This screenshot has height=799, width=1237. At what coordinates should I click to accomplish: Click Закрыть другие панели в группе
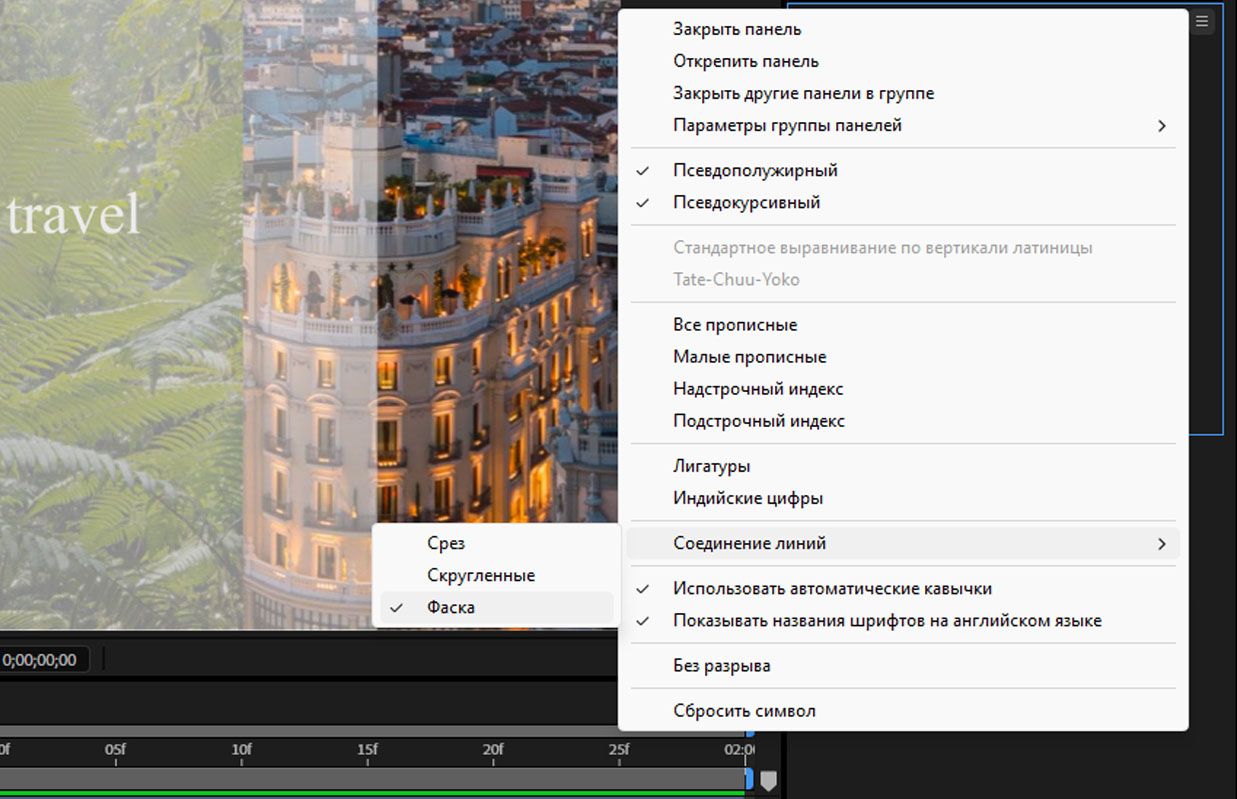[903, 93]
